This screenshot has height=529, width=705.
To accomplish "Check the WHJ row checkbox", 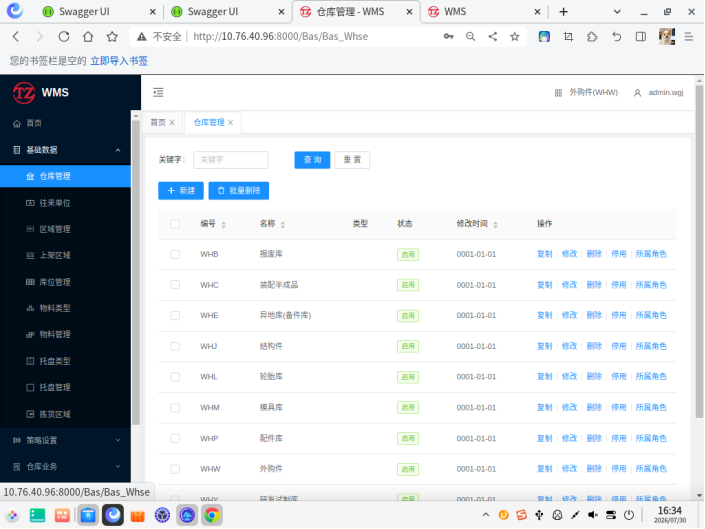I will click(x=175, y=346).
